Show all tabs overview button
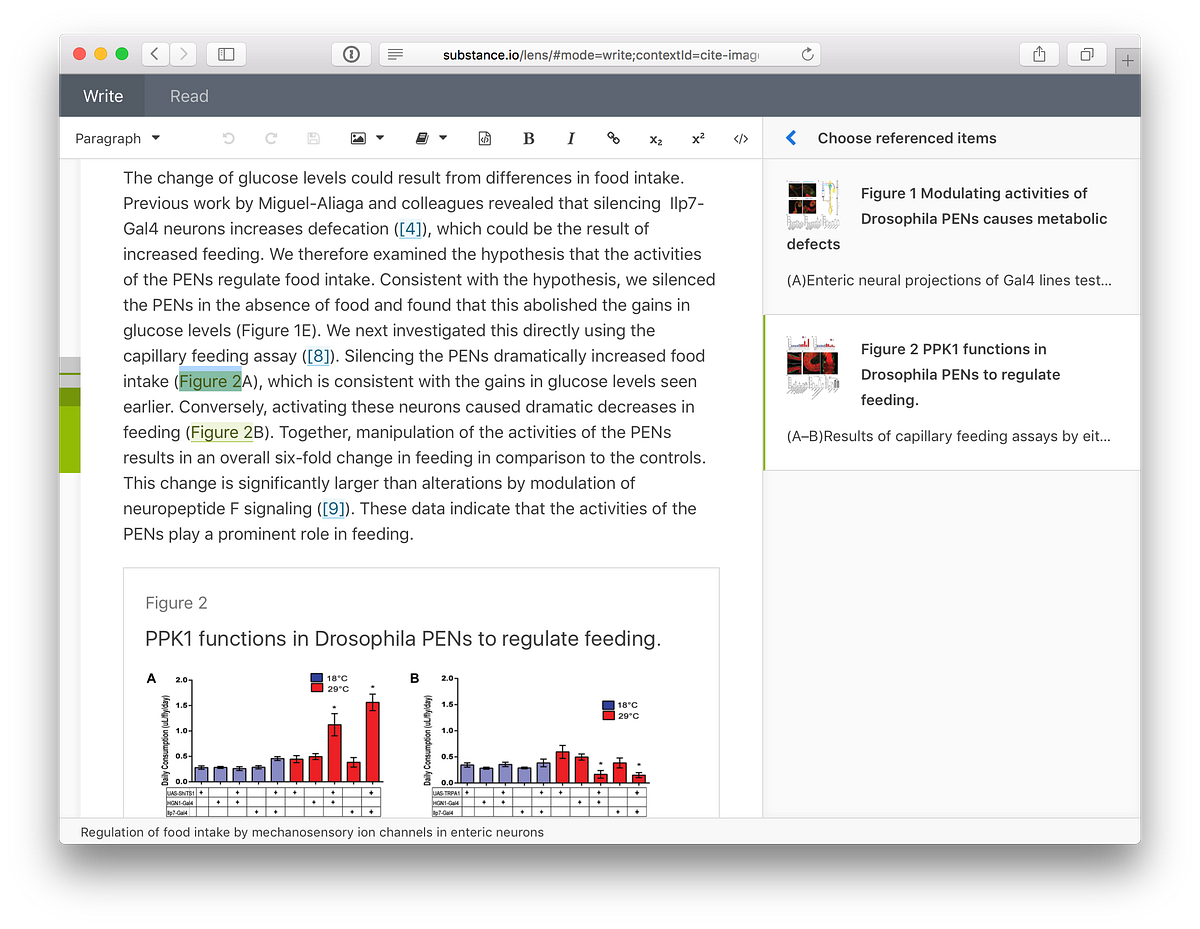 click(x=1087, y=54)
